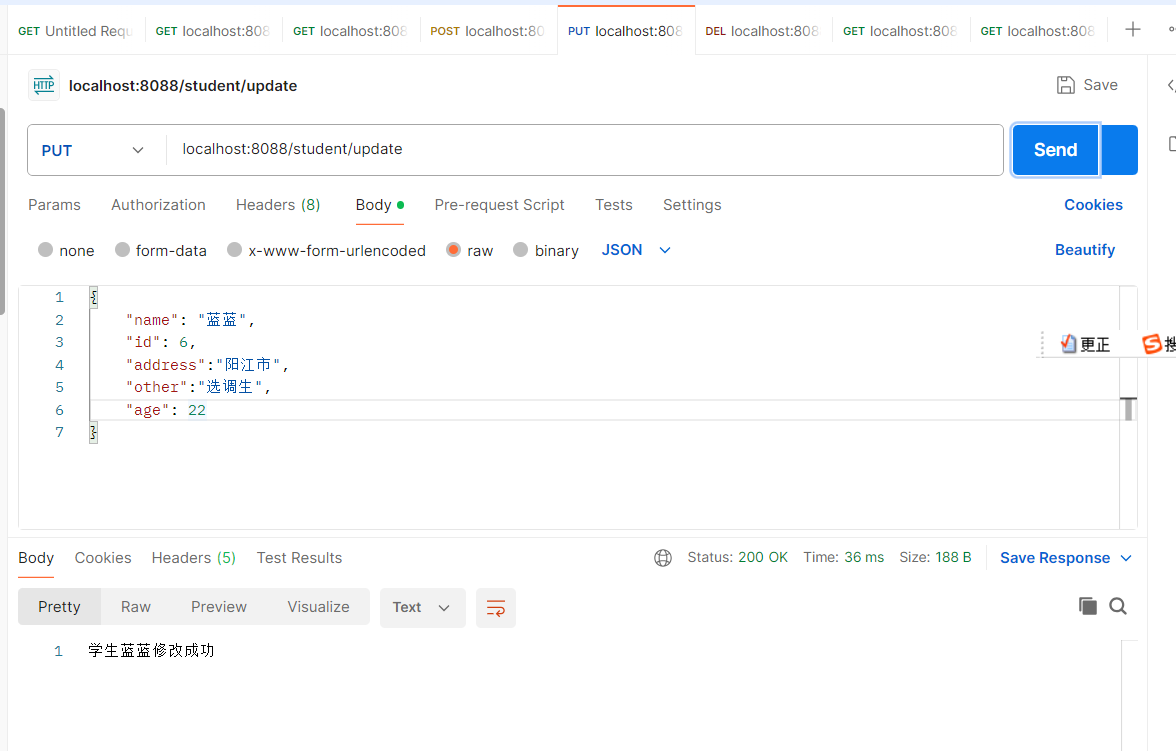
Task: Click the Save button label
Action: [x=1100, y=85]
